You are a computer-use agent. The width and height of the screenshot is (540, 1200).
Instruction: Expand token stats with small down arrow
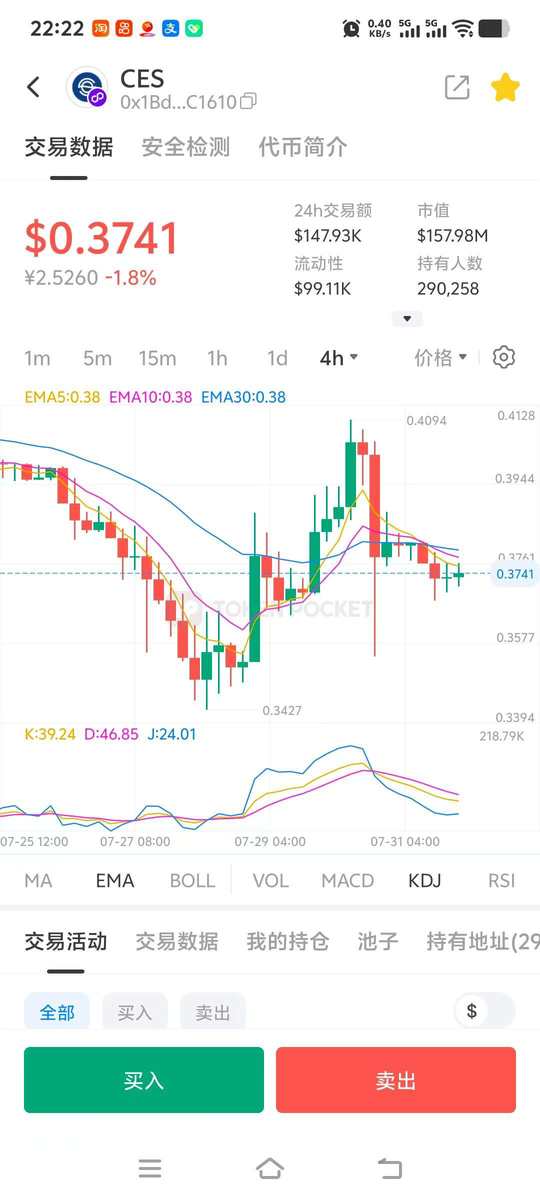[406, 319]
